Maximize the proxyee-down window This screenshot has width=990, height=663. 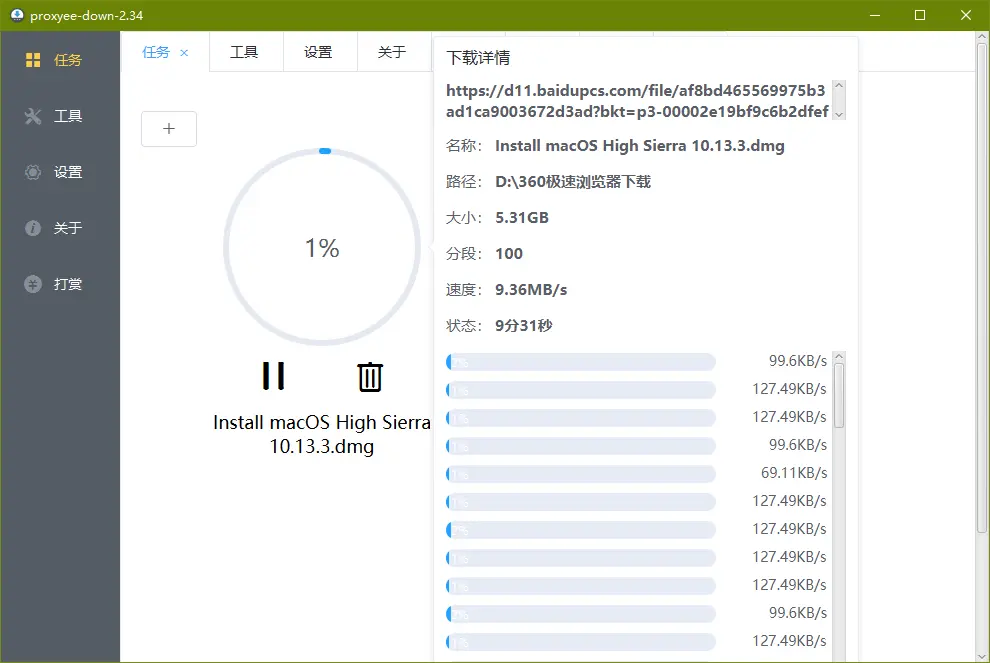(921, 15)
